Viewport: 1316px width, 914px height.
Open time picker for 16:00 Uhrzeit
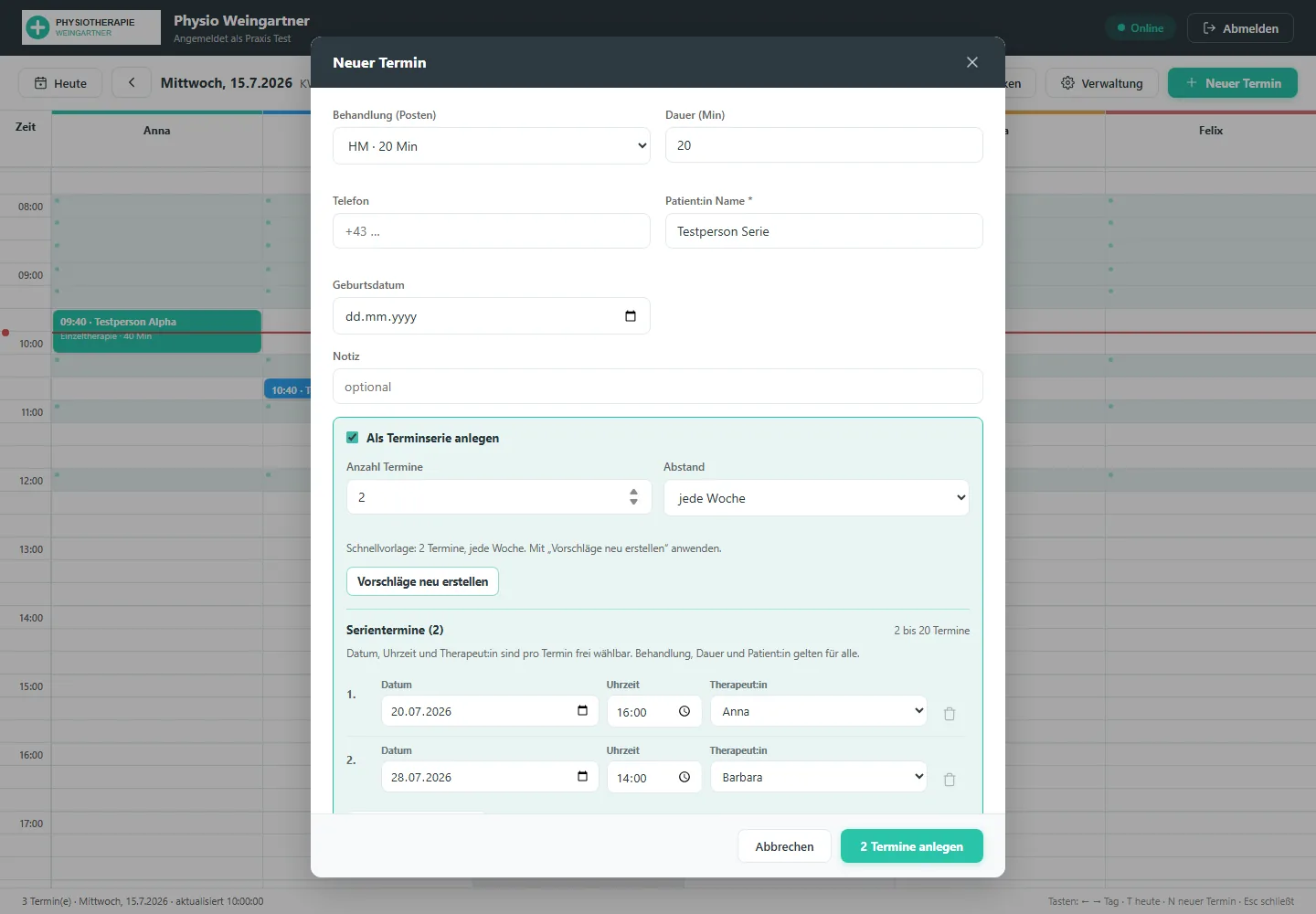[x=685, y=711]
